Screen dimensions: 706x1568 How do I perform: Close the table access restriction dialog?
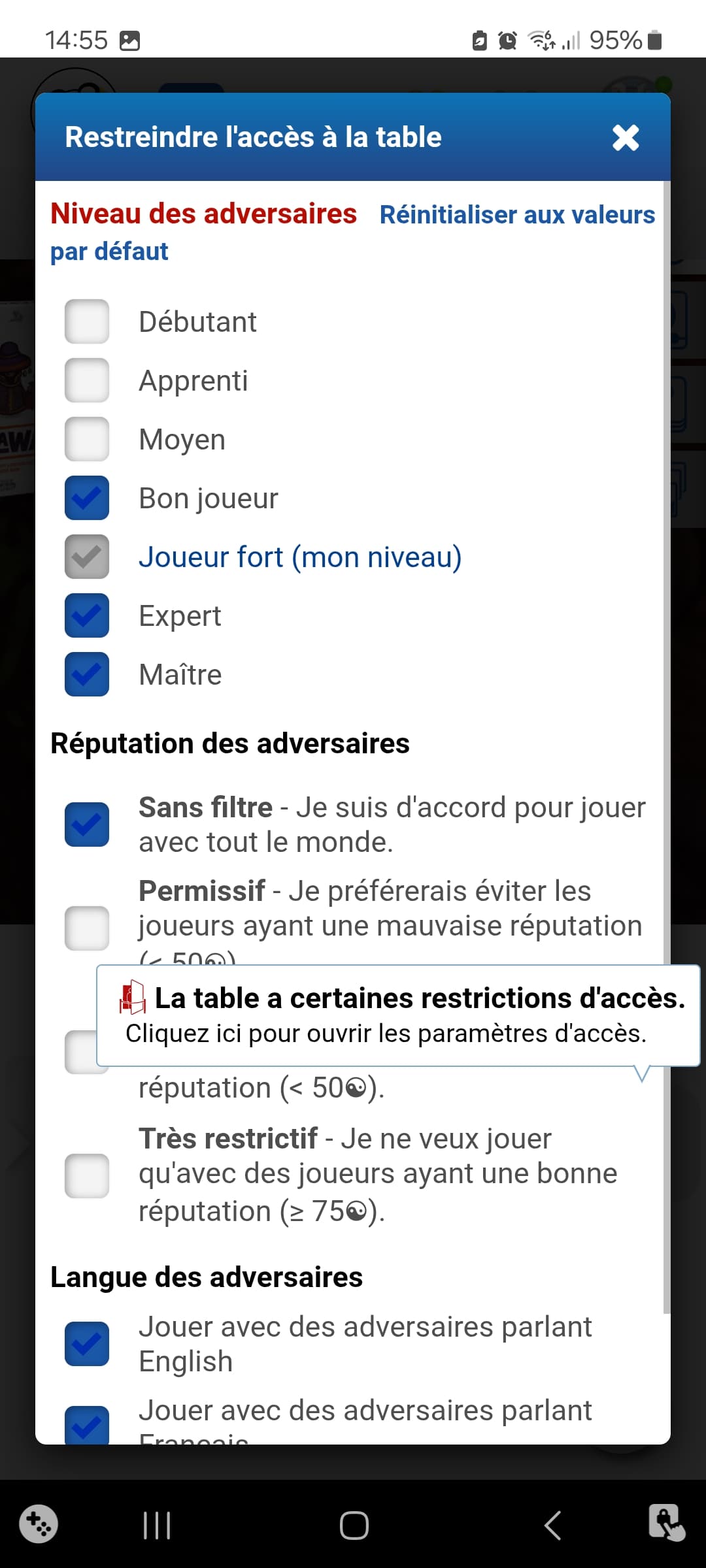click(x=625, y=138)
